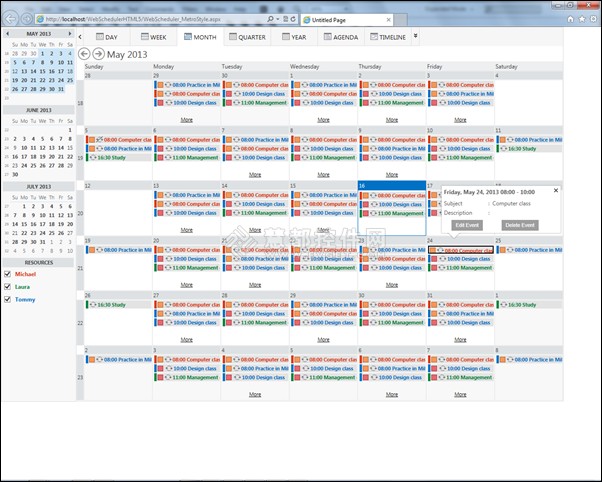This screenshot has height=482, width=602.
Task: Select week number 21 row header
Action: 80,268
